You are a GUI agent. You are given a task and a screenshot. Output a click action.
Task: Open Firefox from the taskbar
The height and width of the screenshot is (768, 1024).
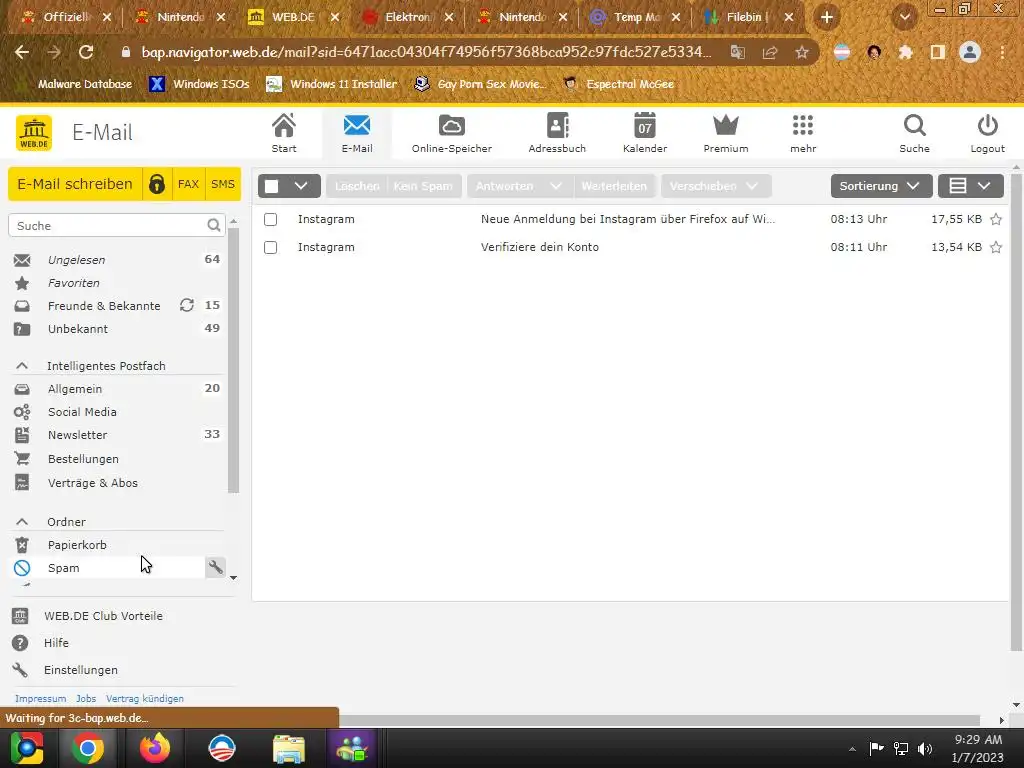pyautogui.click(x=155, y=748)
